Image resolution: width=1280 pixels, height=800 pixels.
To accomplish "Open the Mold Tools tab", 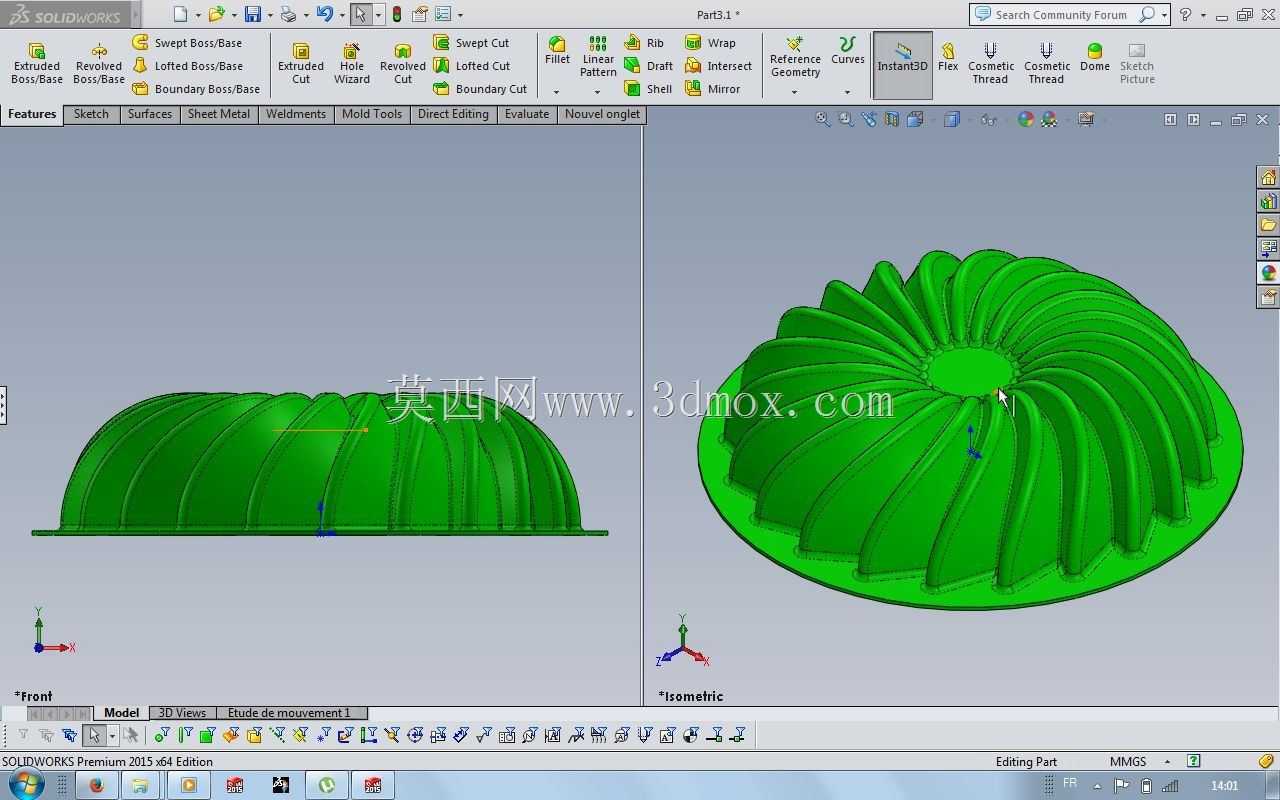I will point(372,114).
